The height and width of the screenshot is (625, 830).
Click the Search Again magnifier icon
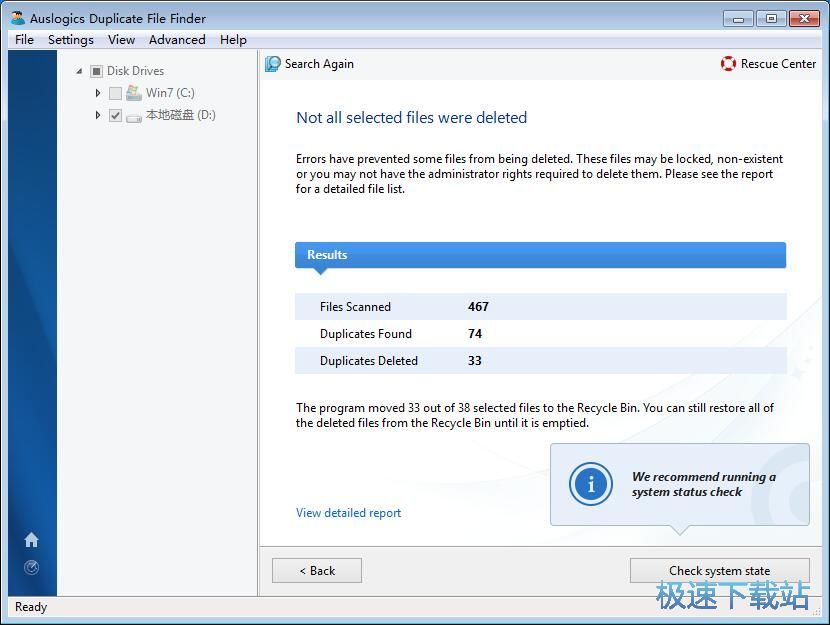click(x=273, y=64)
